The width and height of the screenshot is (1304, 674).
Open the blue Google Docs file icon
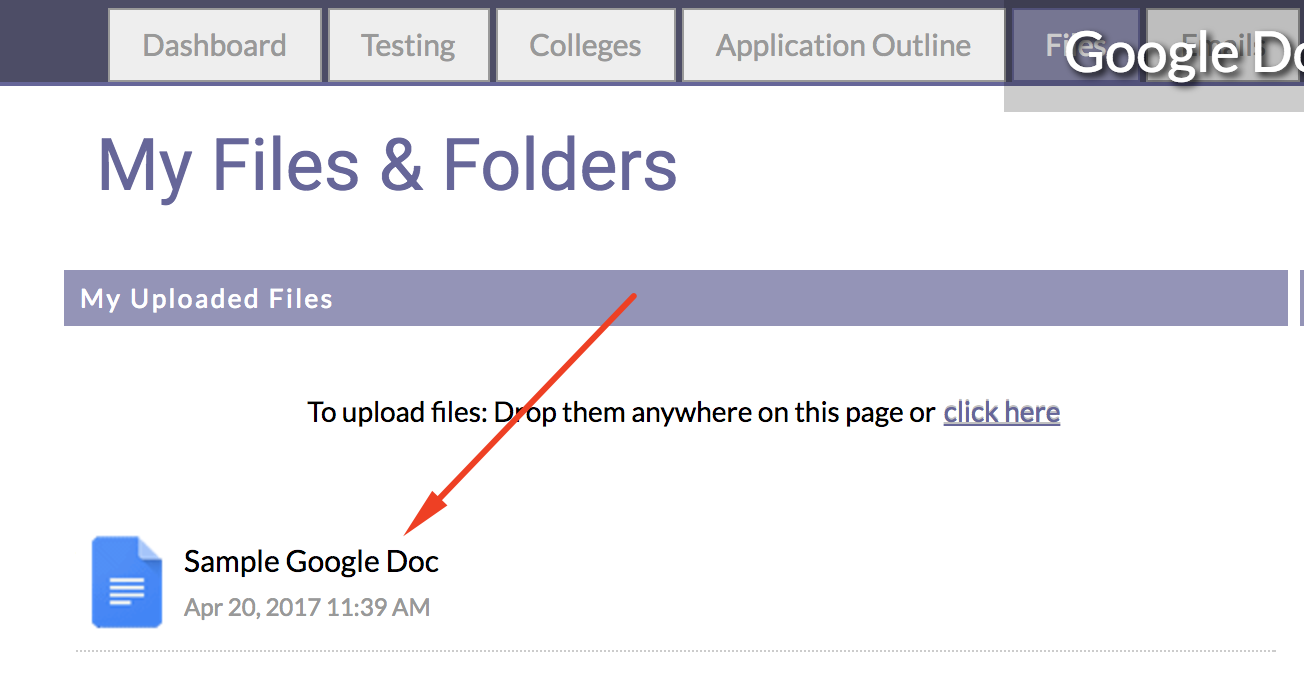coord(127,582)
